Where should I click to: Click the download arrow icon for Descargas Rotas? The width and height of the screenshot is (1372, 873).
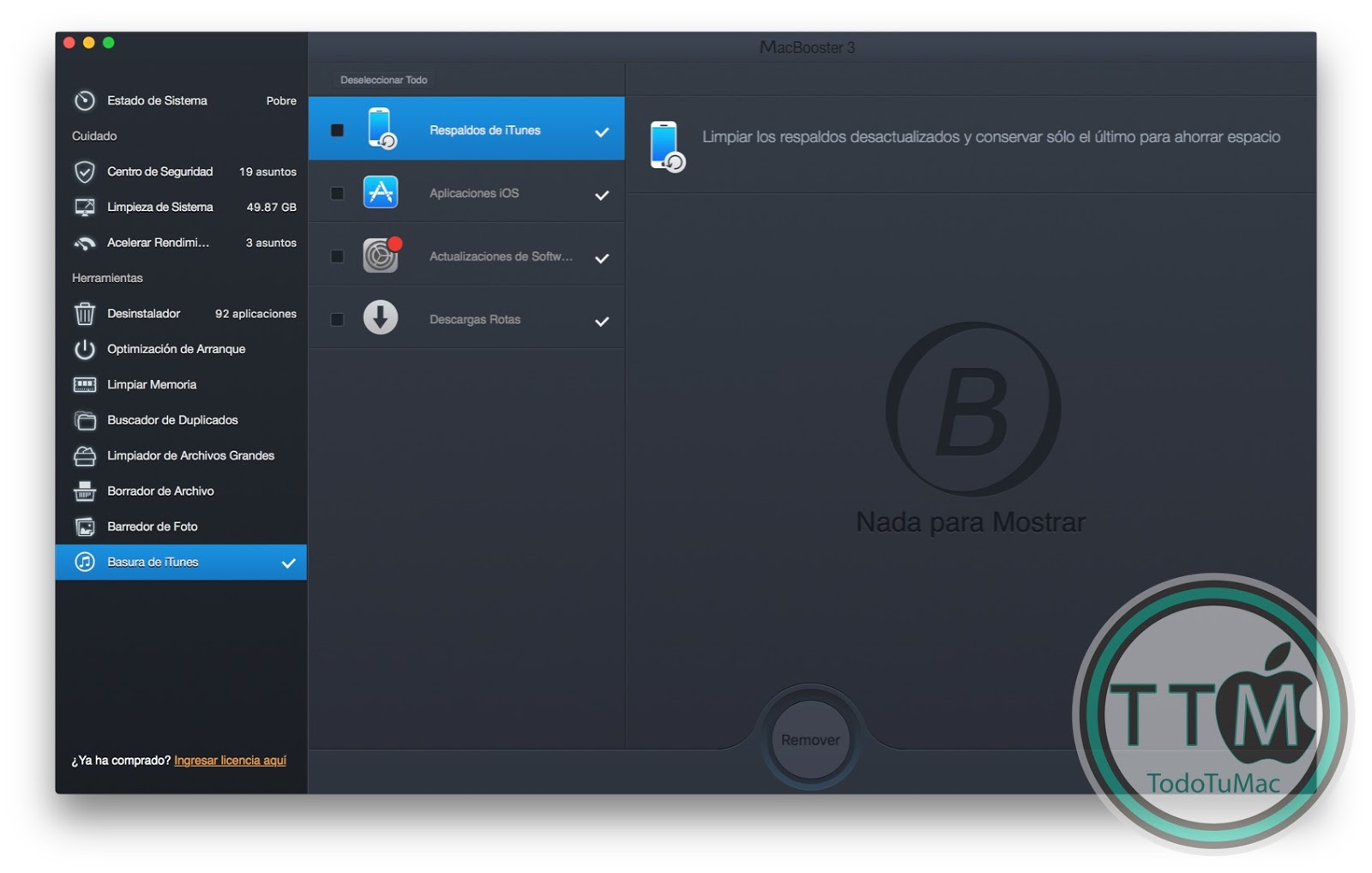(380, 317)
